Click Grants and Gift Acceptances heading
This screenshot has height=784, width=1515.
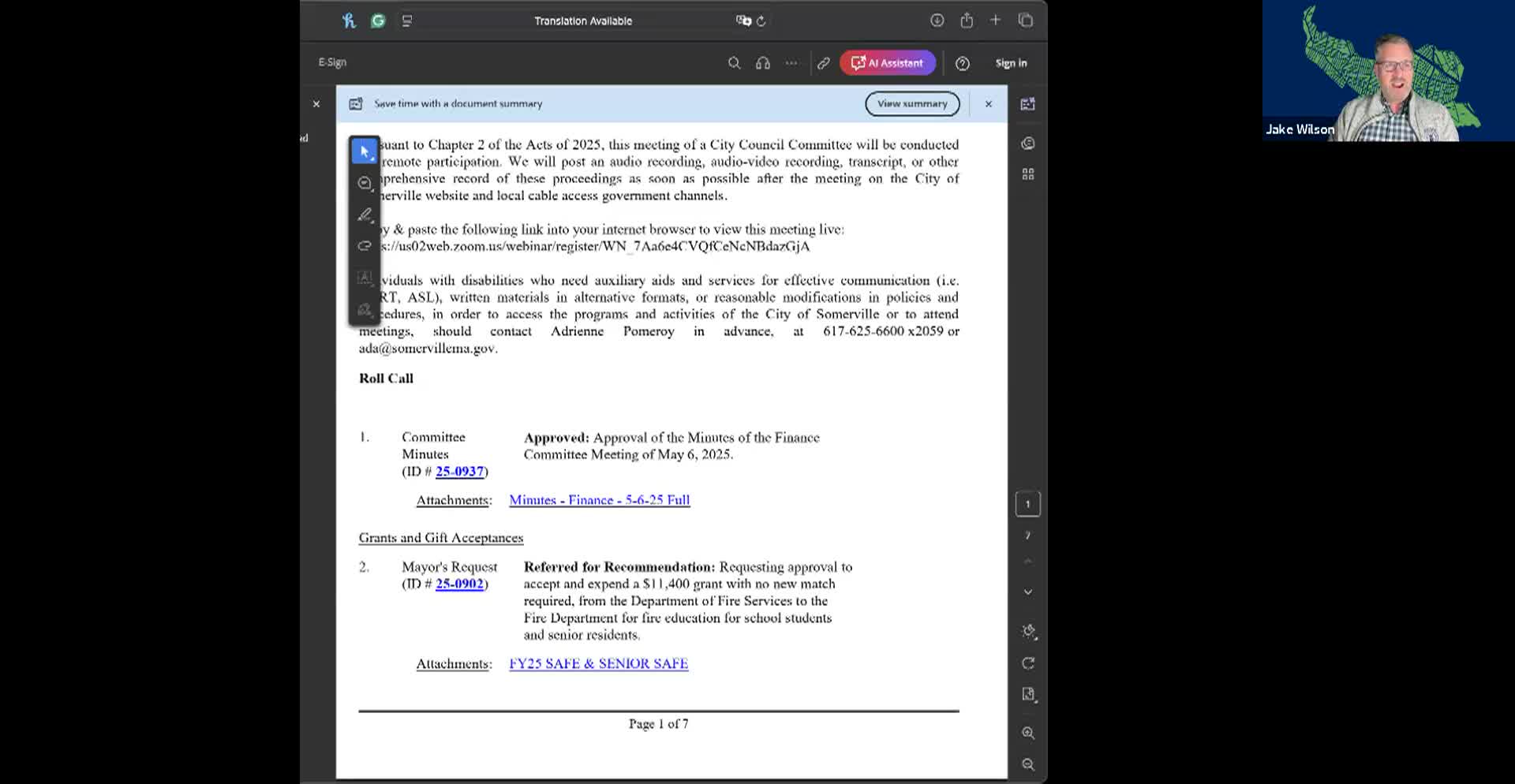coord(441,538)
